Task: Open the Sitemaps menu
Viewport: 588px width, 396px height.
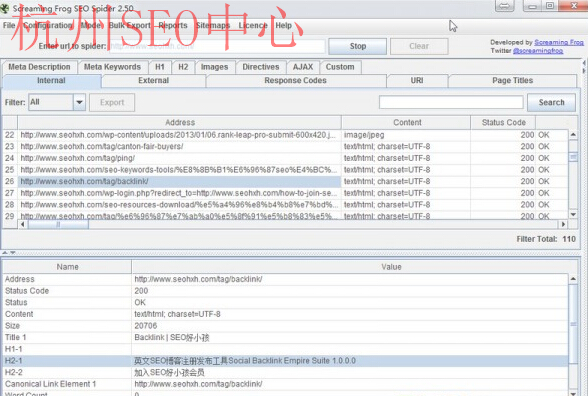Action: pos(213,26)
